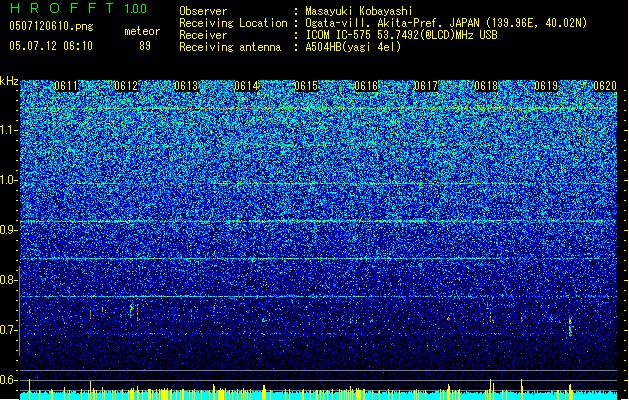This screenshot has width=629, height=400.
Task: Click the 0.8 frequency axis label
Action: 7,280
